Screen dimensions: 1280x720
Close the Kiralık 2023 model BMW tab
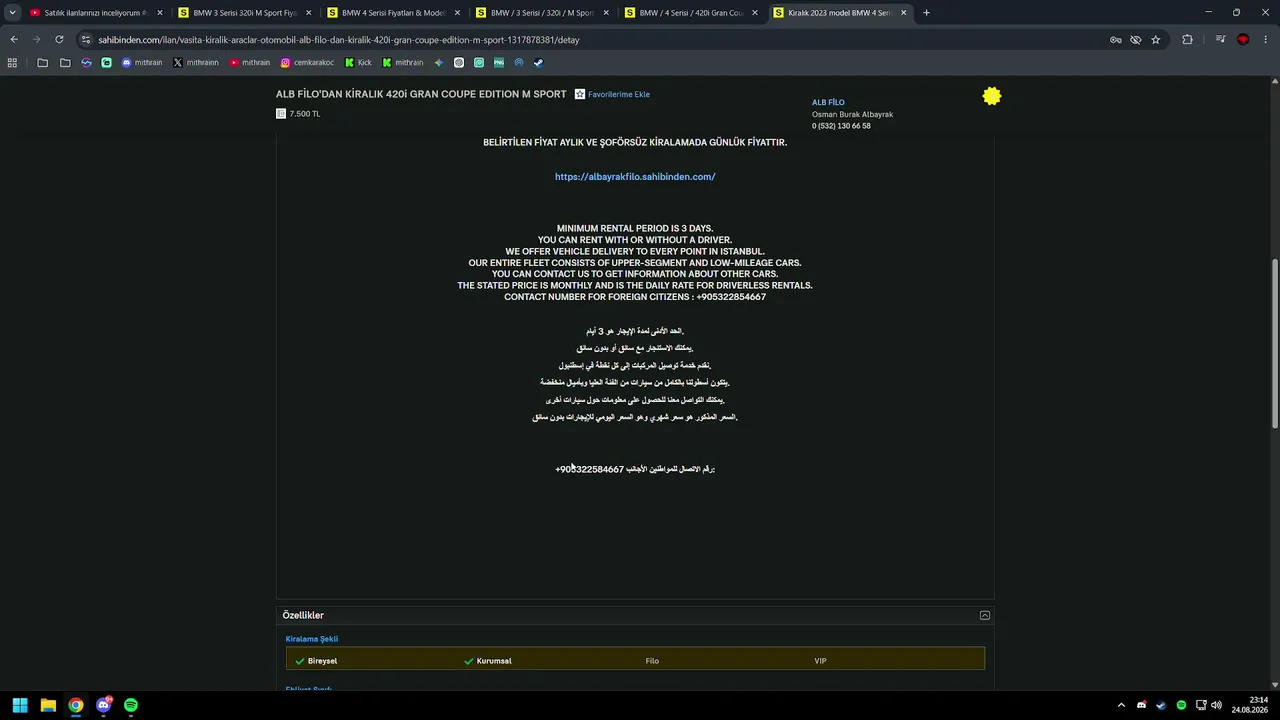point(904,13)
